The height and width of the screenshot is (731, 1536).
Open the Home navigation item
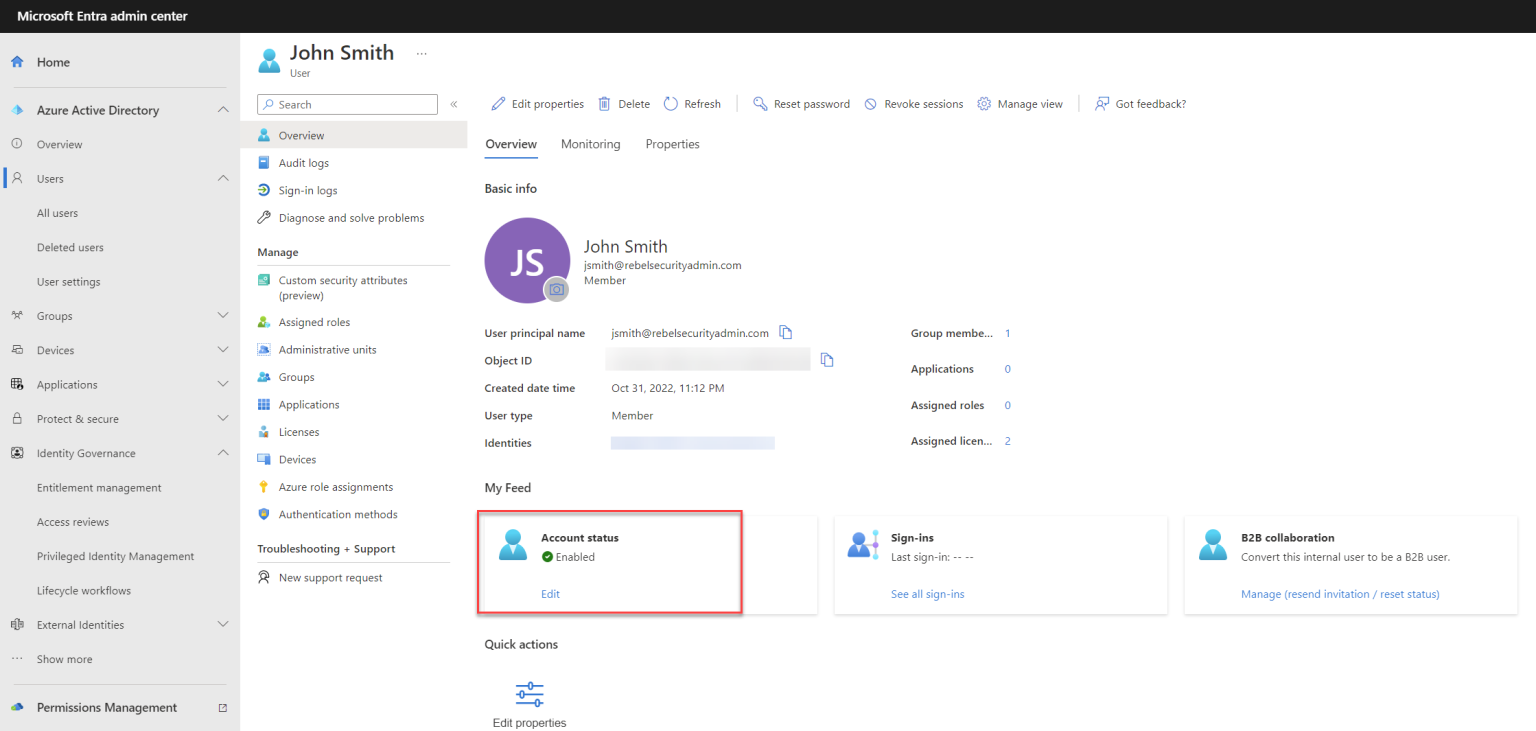tap(55, 61)
